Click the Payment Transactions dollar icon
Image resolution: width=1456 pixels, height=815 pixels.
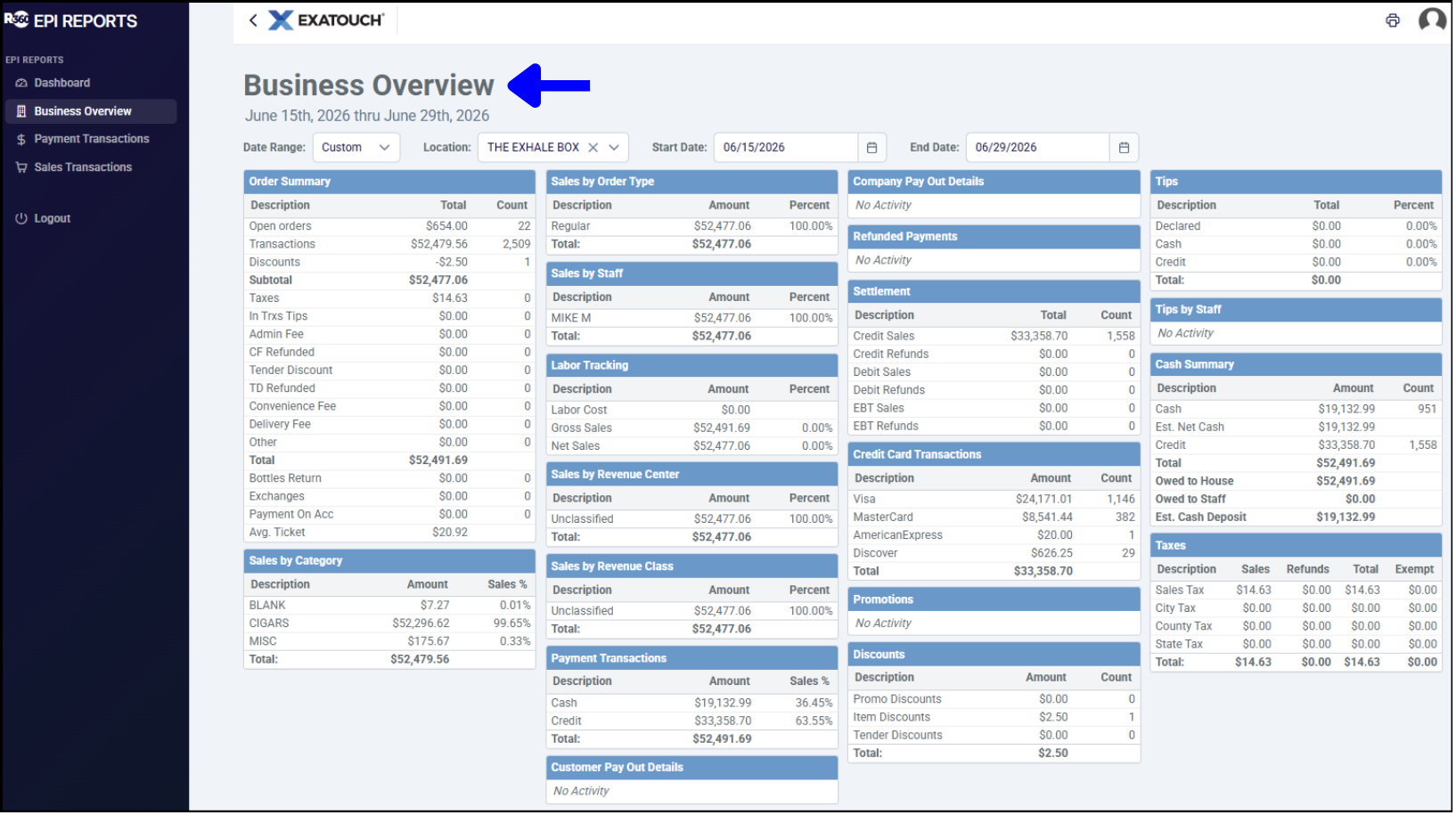tap(21, 140)
